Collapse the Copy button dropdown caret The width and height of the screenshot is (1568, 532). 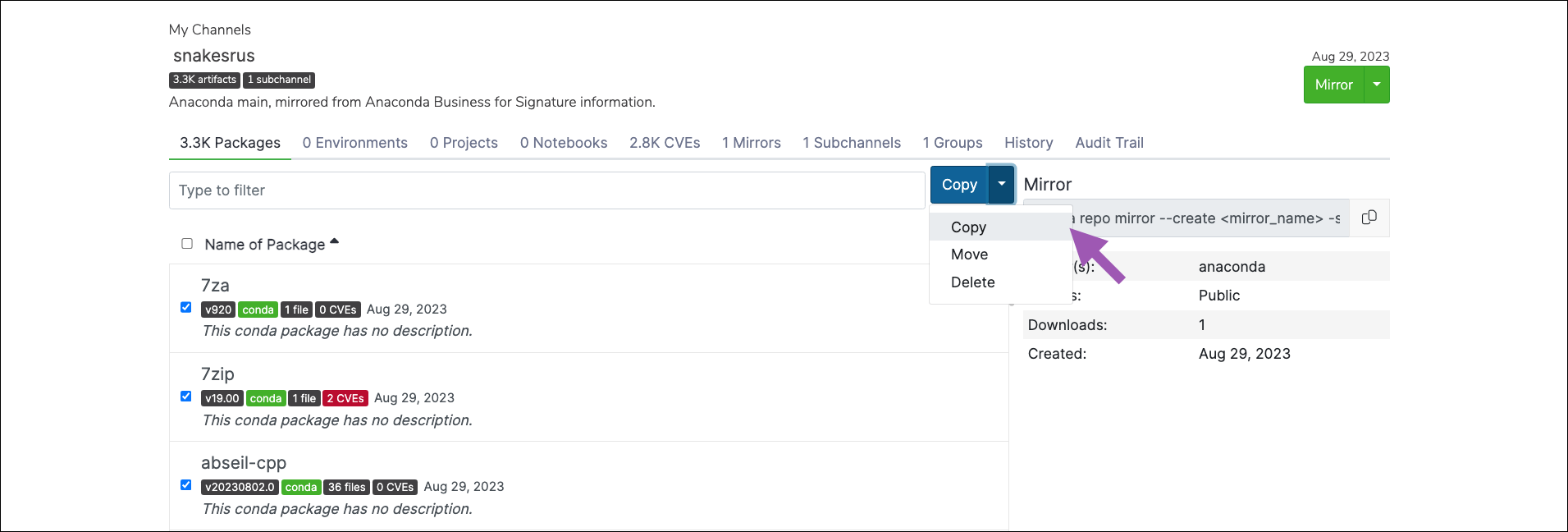pos(1002,185)
